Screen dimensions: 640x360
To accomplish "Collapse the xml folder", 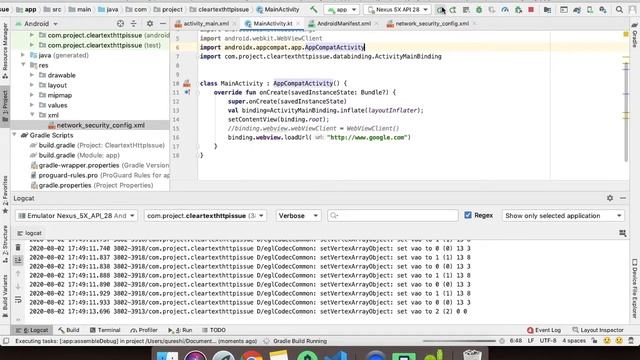I will [32, 115].
